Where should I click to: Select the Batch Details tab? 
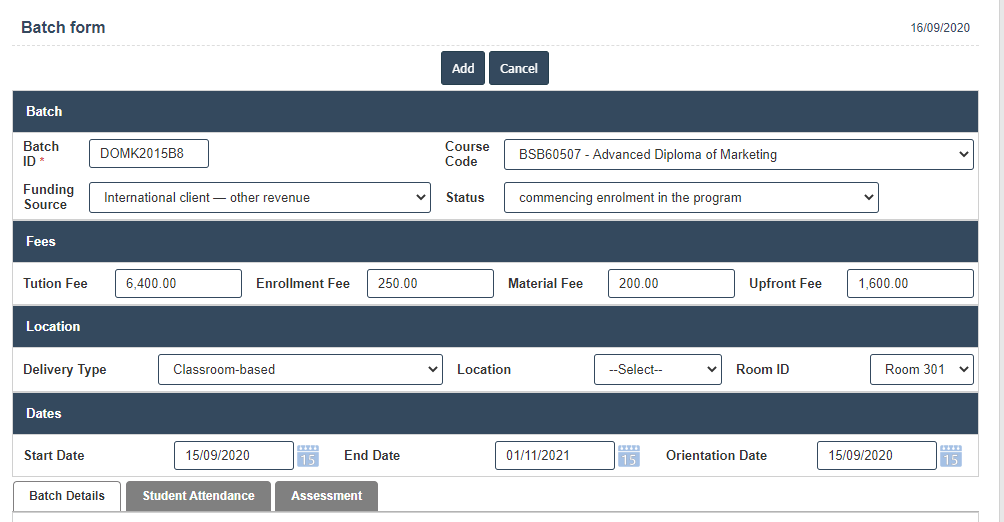coord(67,496)
